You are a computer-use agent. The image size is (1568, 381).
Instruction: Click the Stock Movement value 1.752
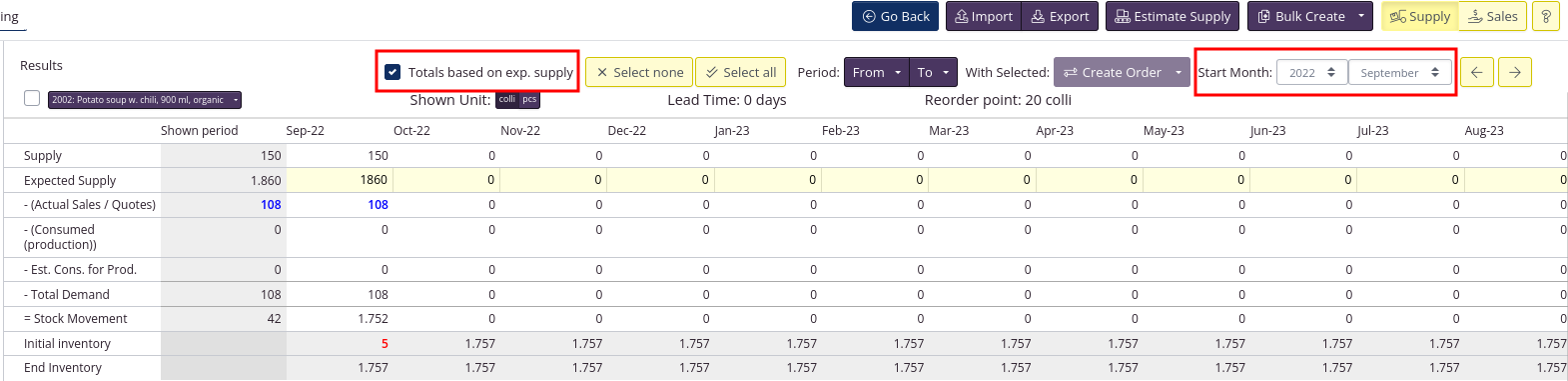373,319
